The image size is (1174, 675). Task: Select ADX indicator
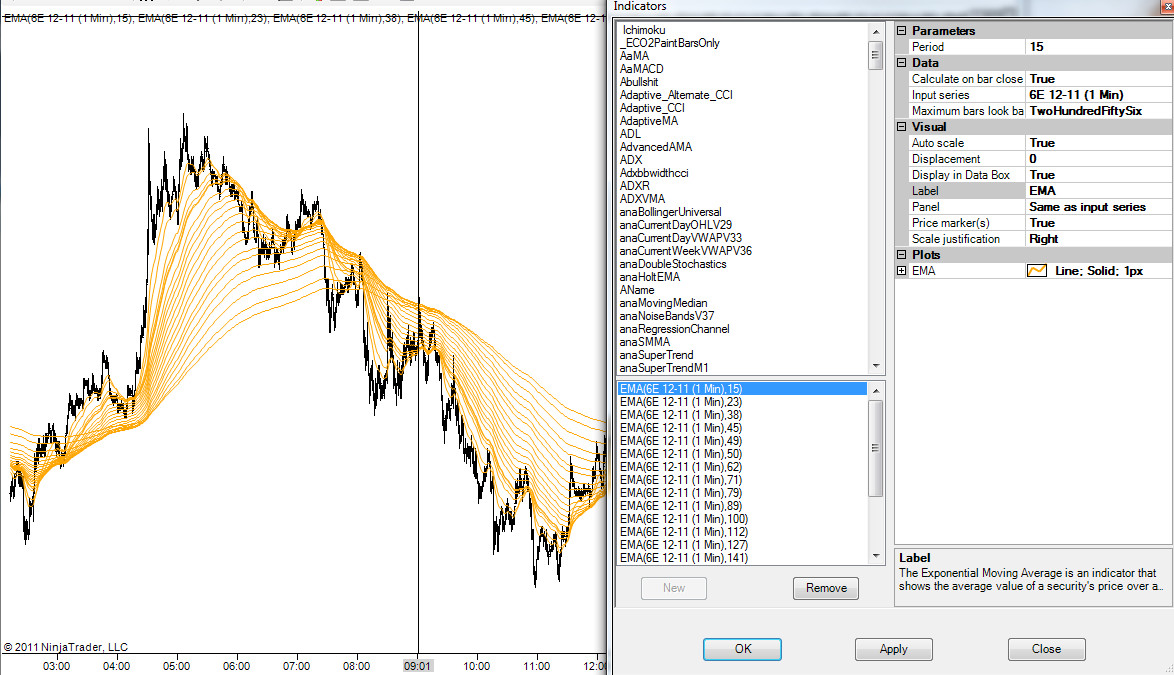point(631,160)
